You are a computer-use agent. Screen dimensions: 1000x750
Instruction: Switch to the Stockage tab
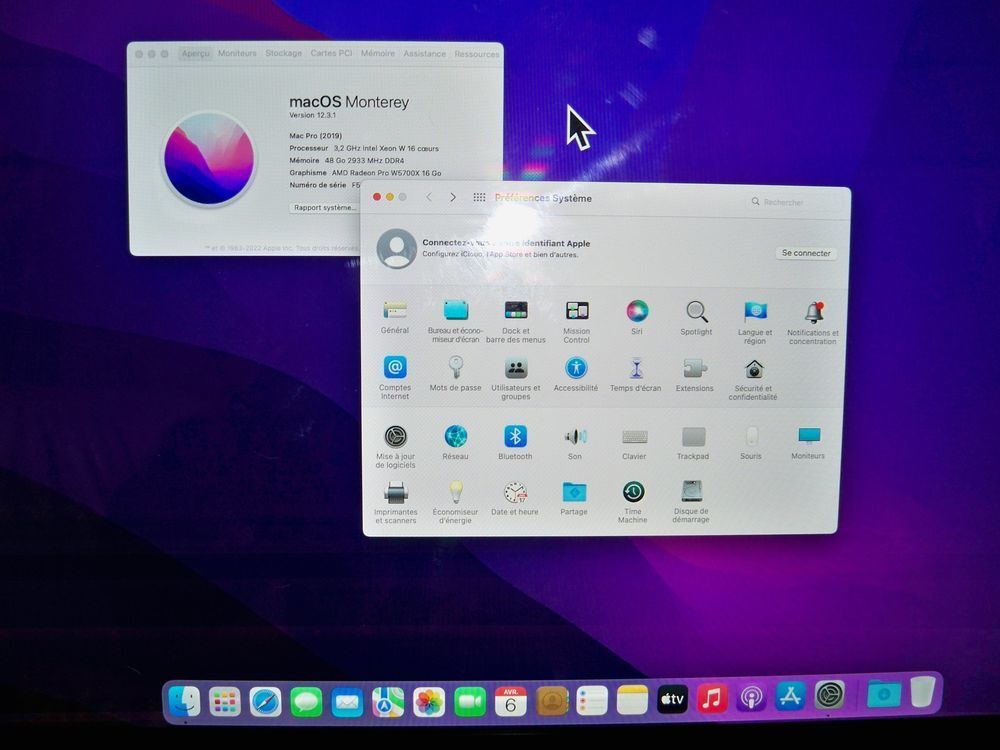[283, 54]
